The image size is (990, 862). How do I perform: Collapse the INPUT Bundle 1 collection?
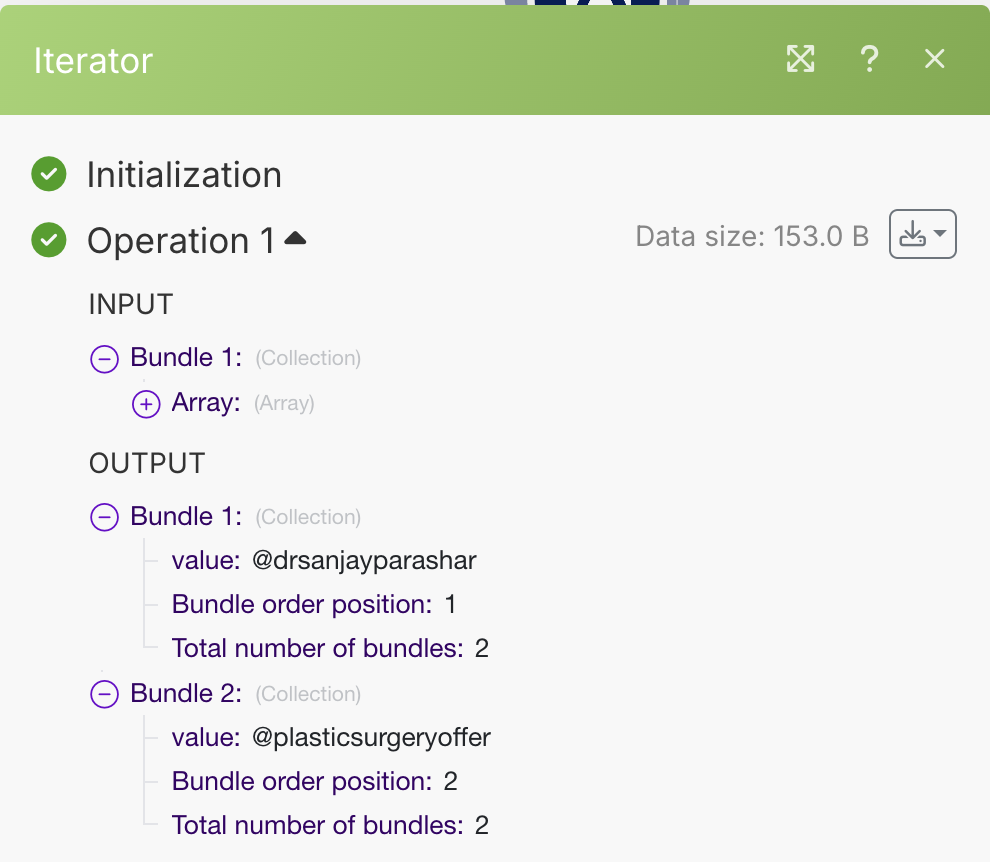coord(104,358)
